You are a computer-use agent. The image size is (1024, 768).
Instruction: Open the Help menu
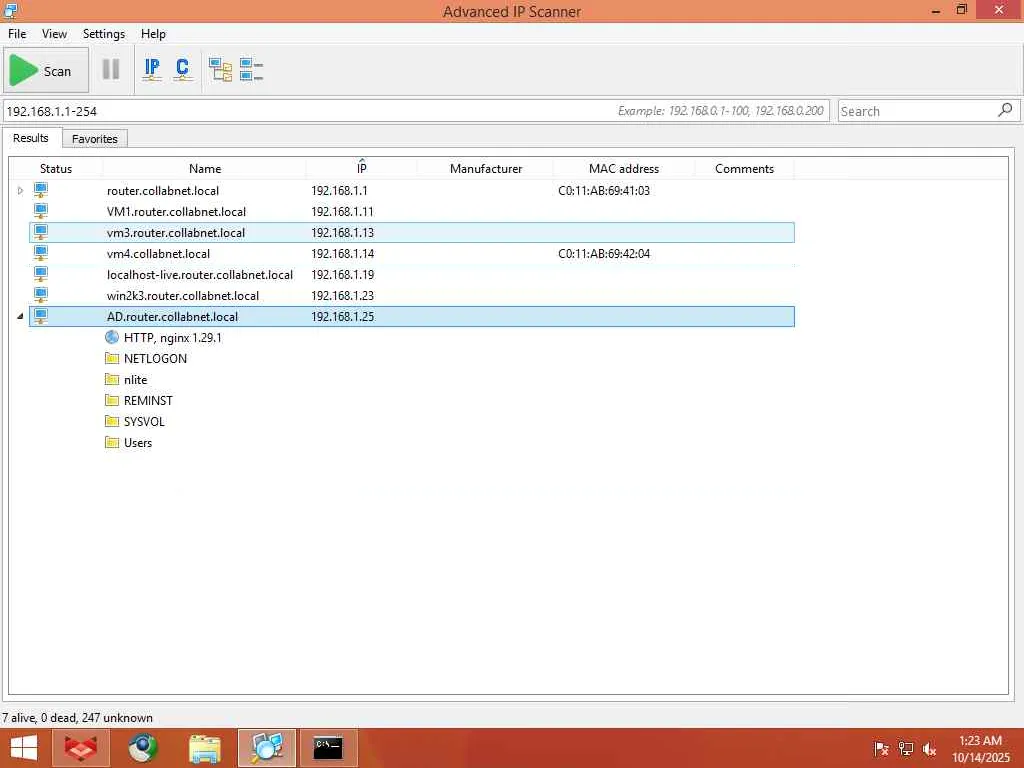click(153, 34)
